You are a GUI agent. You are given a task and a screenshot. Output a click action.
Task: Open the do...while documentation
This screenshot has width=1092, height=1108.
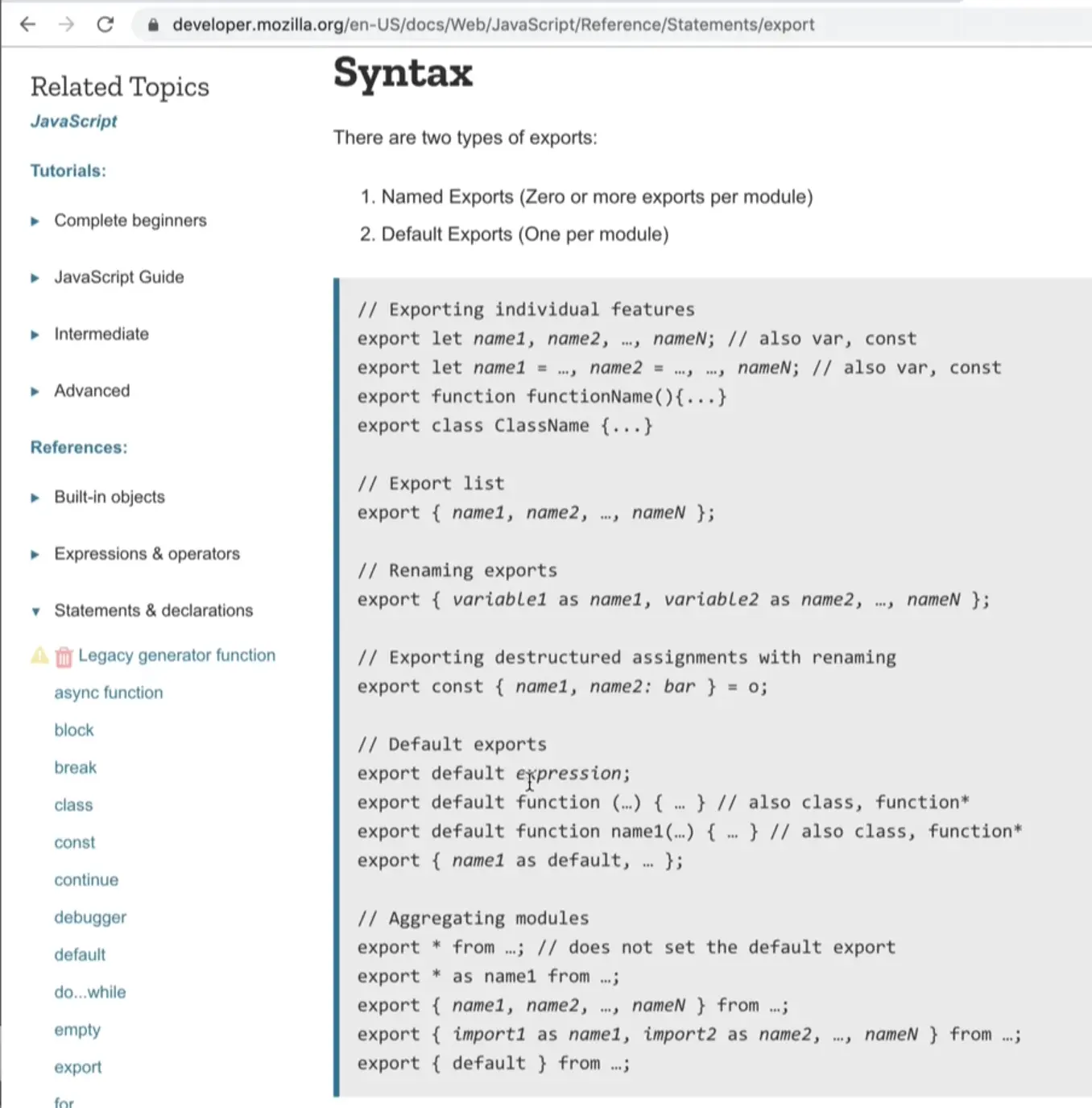coord(89,992)
